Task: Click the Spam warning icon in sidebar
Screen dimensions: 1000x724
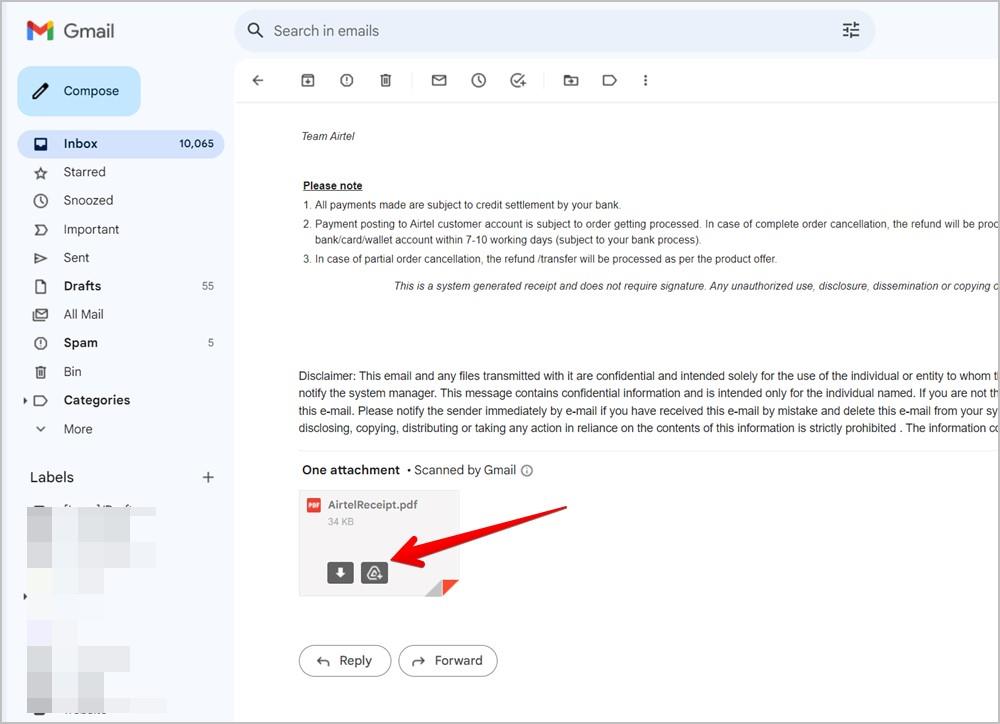Action: pos(40,343)
